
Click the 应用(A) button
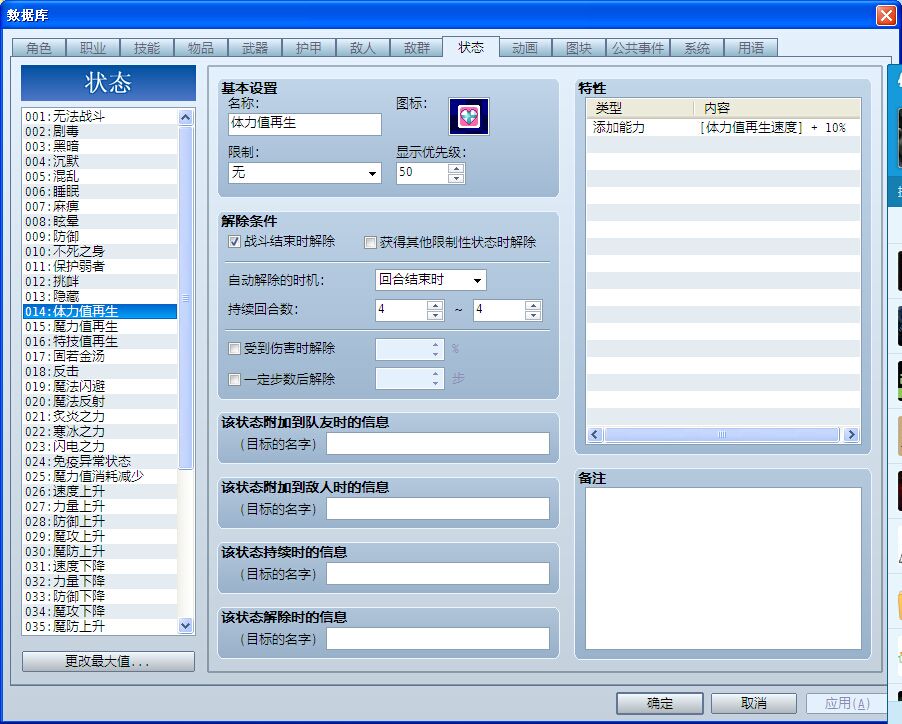point(847,703)
